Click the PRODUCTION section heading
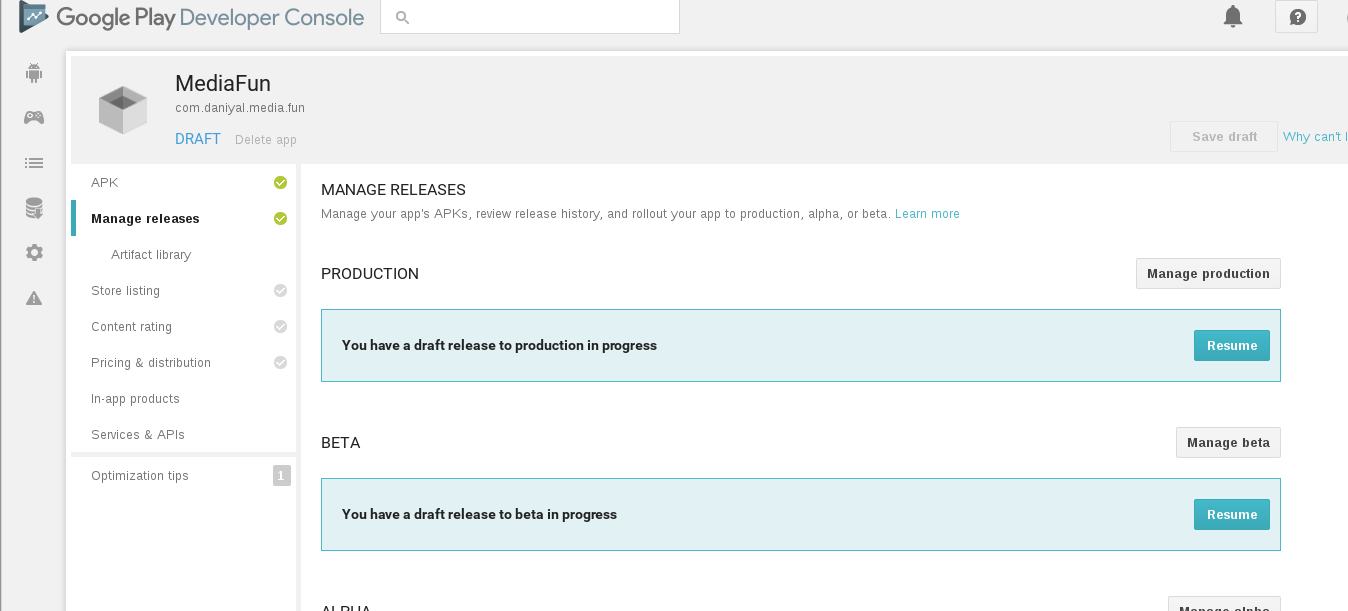This screenshot has height=611, width=1348. (x=370, y=274)
